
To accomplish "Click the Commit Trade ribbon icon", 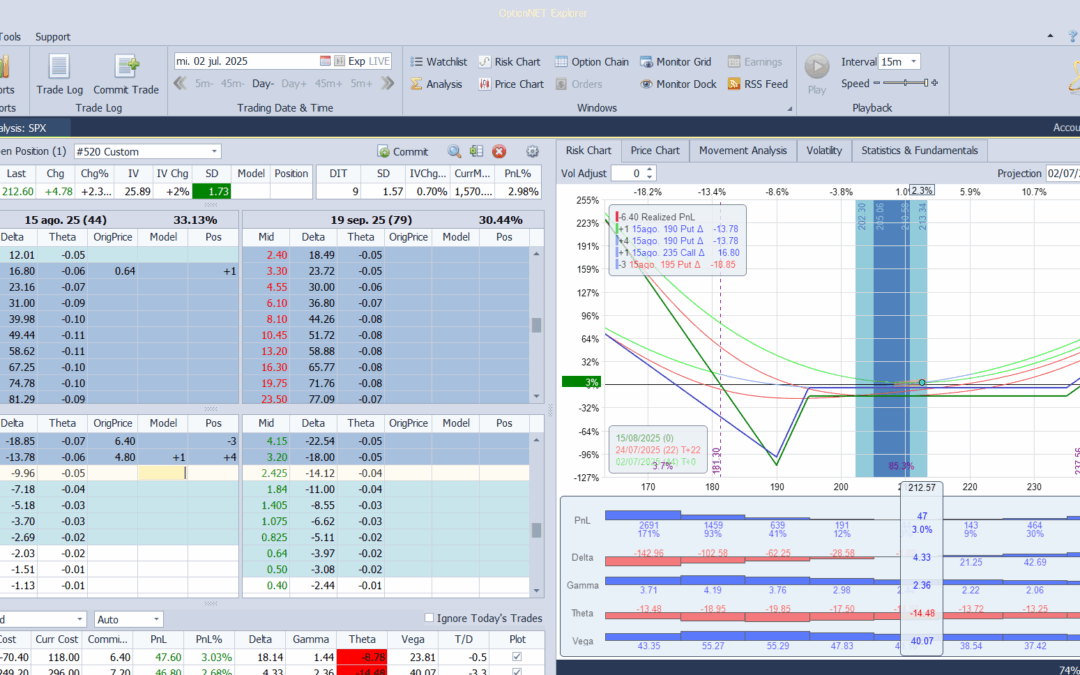I will pos(126,74).
